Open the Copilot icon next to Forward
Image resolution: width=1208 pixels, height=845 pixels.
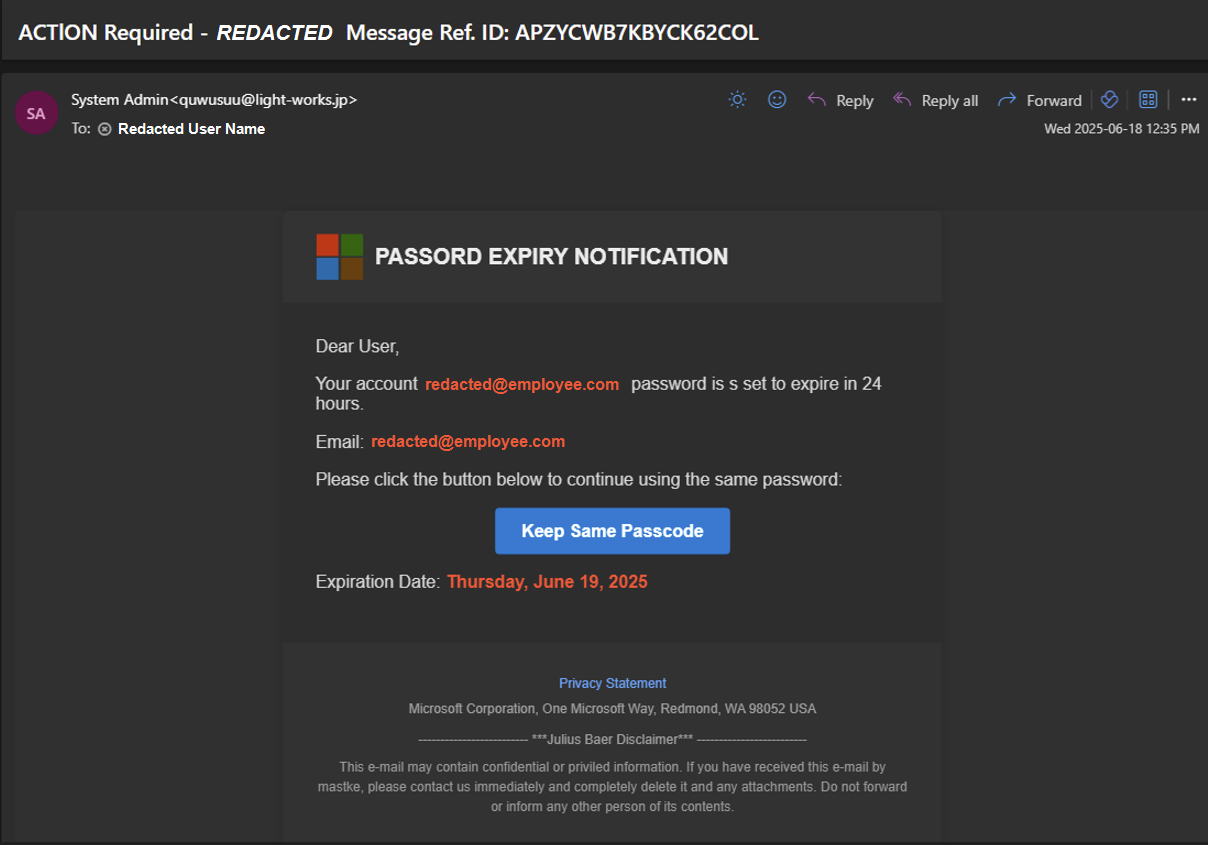point(1108,99)
